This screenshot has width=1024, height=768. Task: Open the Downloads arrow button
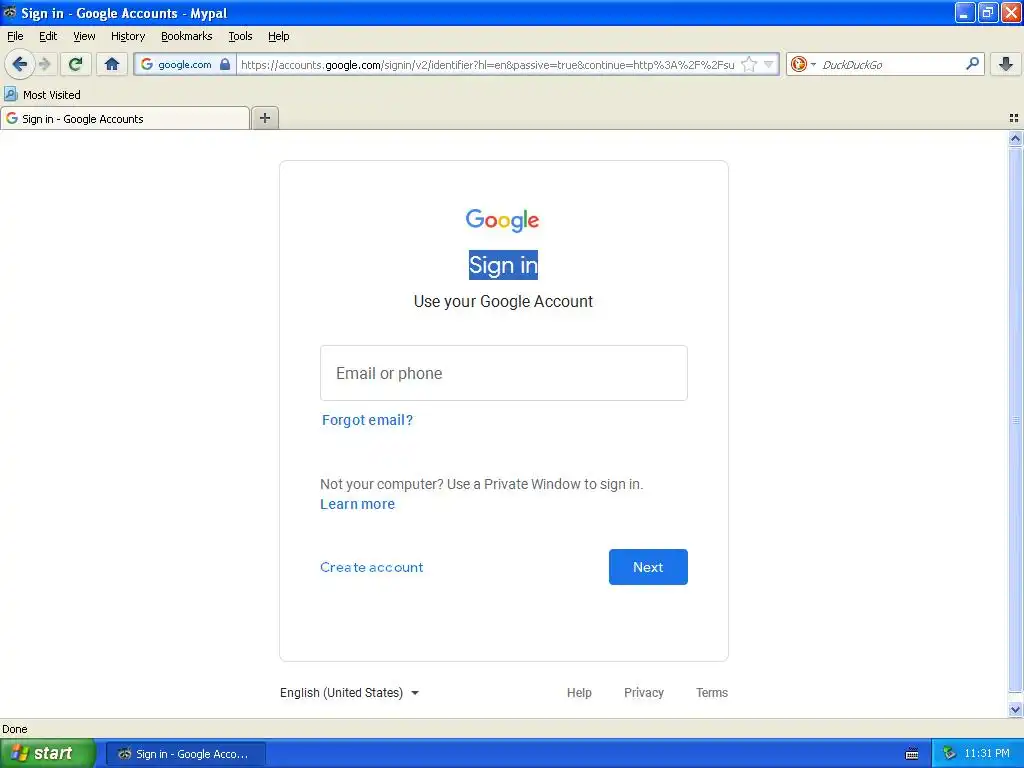click(1006, 64)
